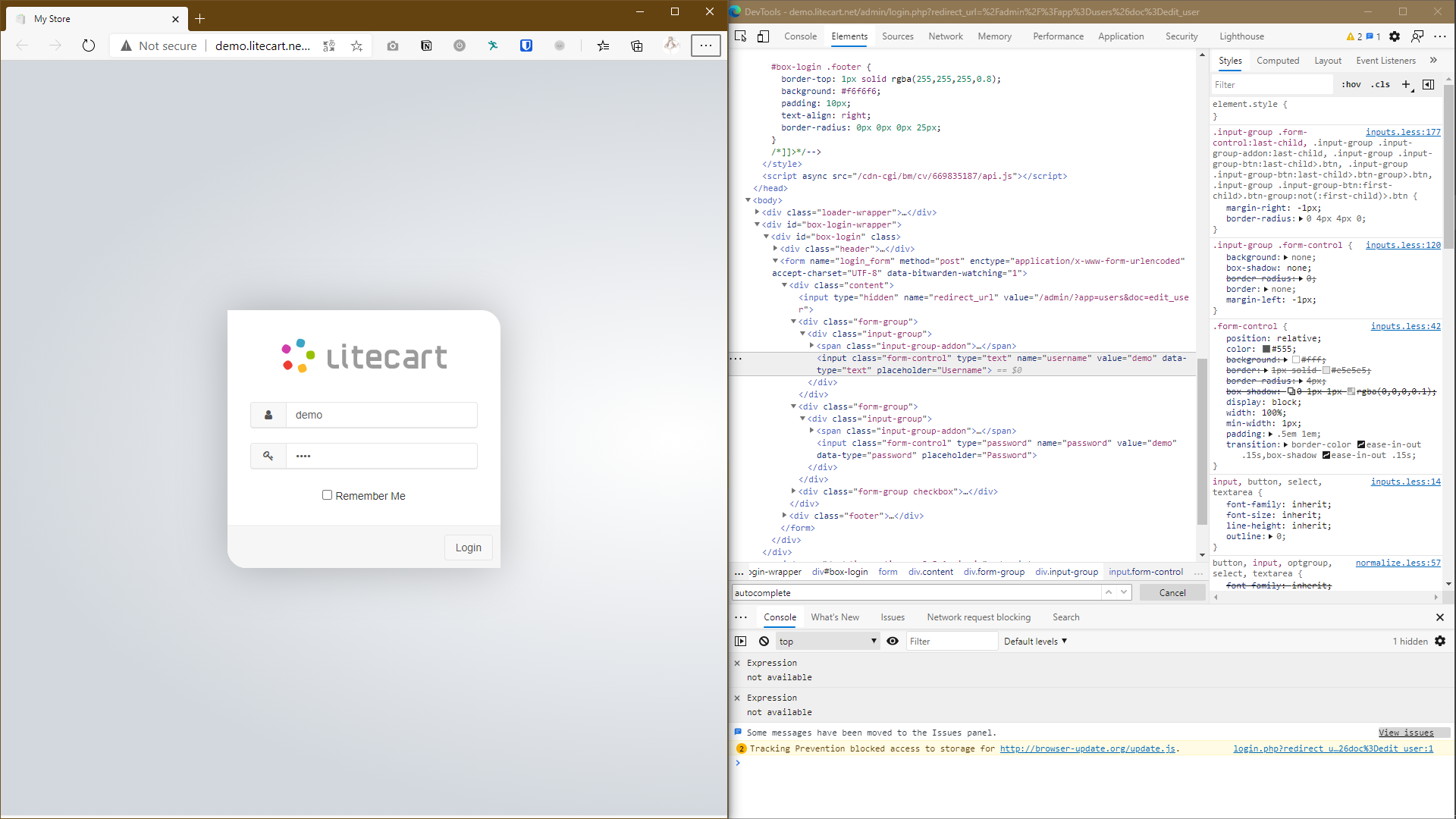Click the web capture camera icon
This screenshot has height=819, width=1456.
(393, 45)
